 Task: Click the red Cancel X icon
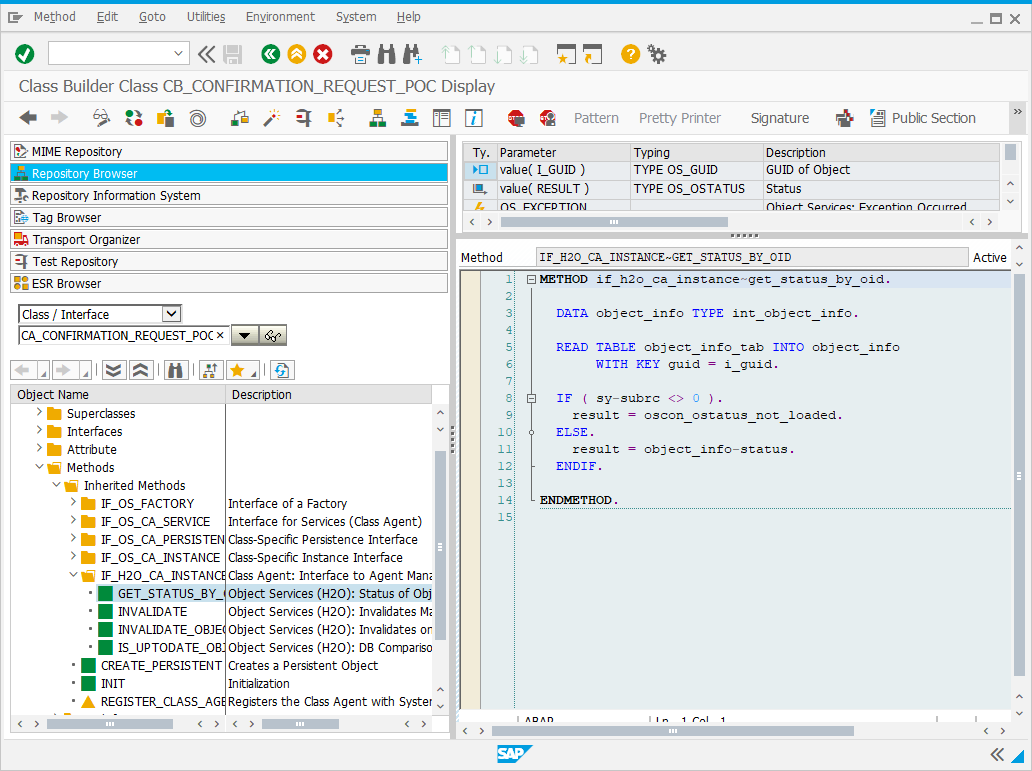(322, 54)
